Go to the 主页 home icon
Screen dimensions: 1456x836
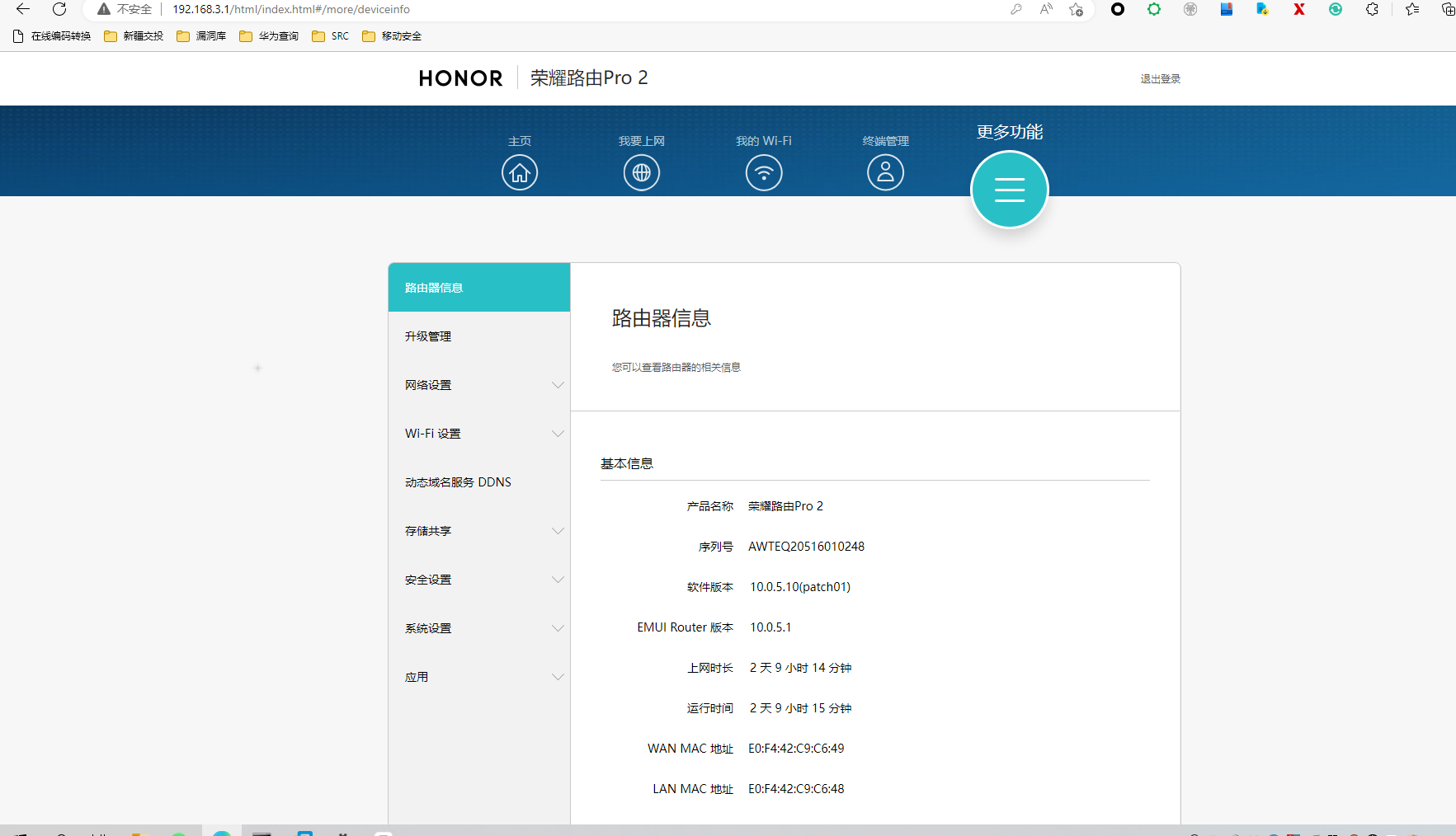pyautogui.click(x=520, y=173)
